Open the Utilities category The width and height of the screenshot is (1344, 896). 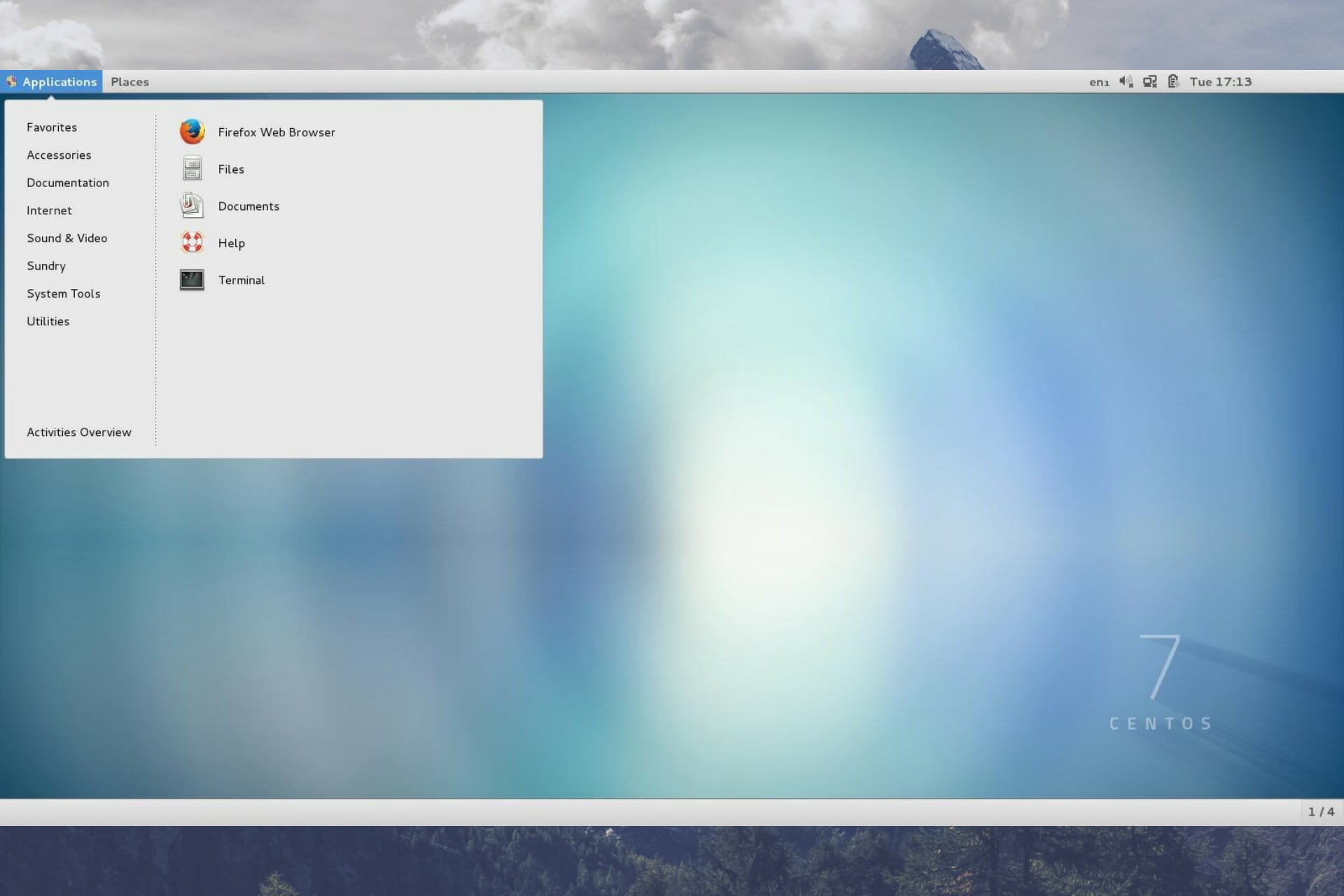(48, 321)
